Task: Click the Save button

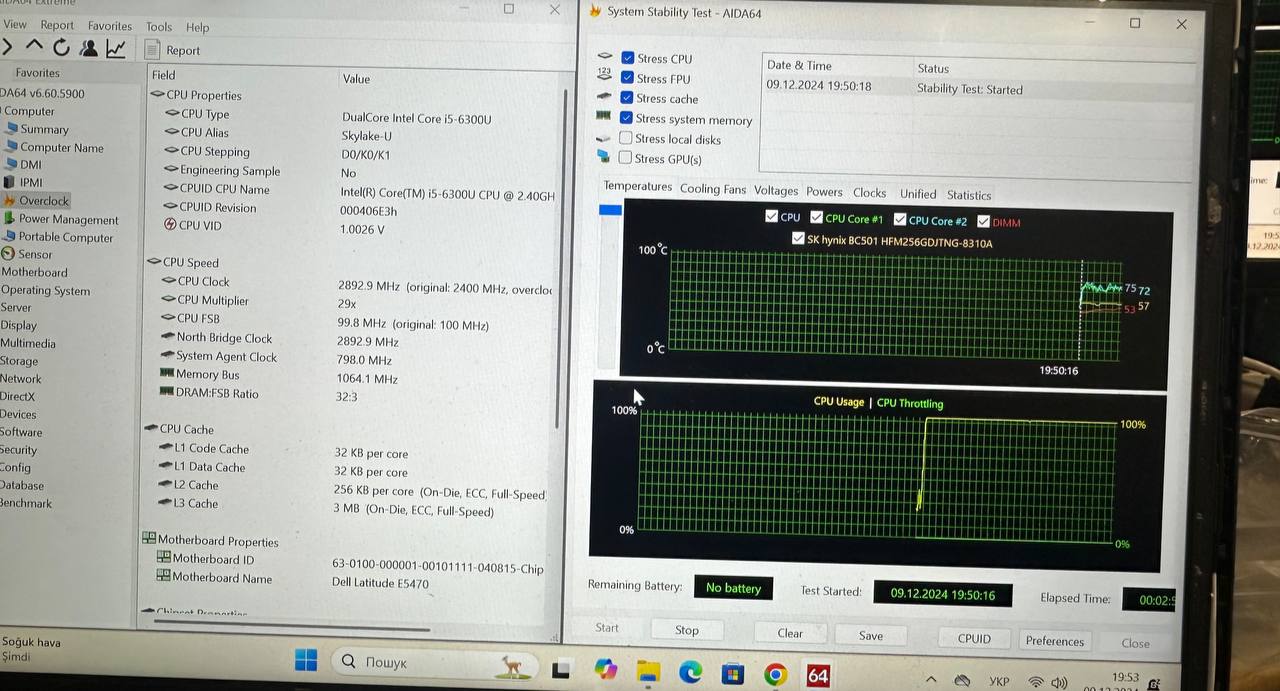Action: pyautogui.click(x=871, y=635)
